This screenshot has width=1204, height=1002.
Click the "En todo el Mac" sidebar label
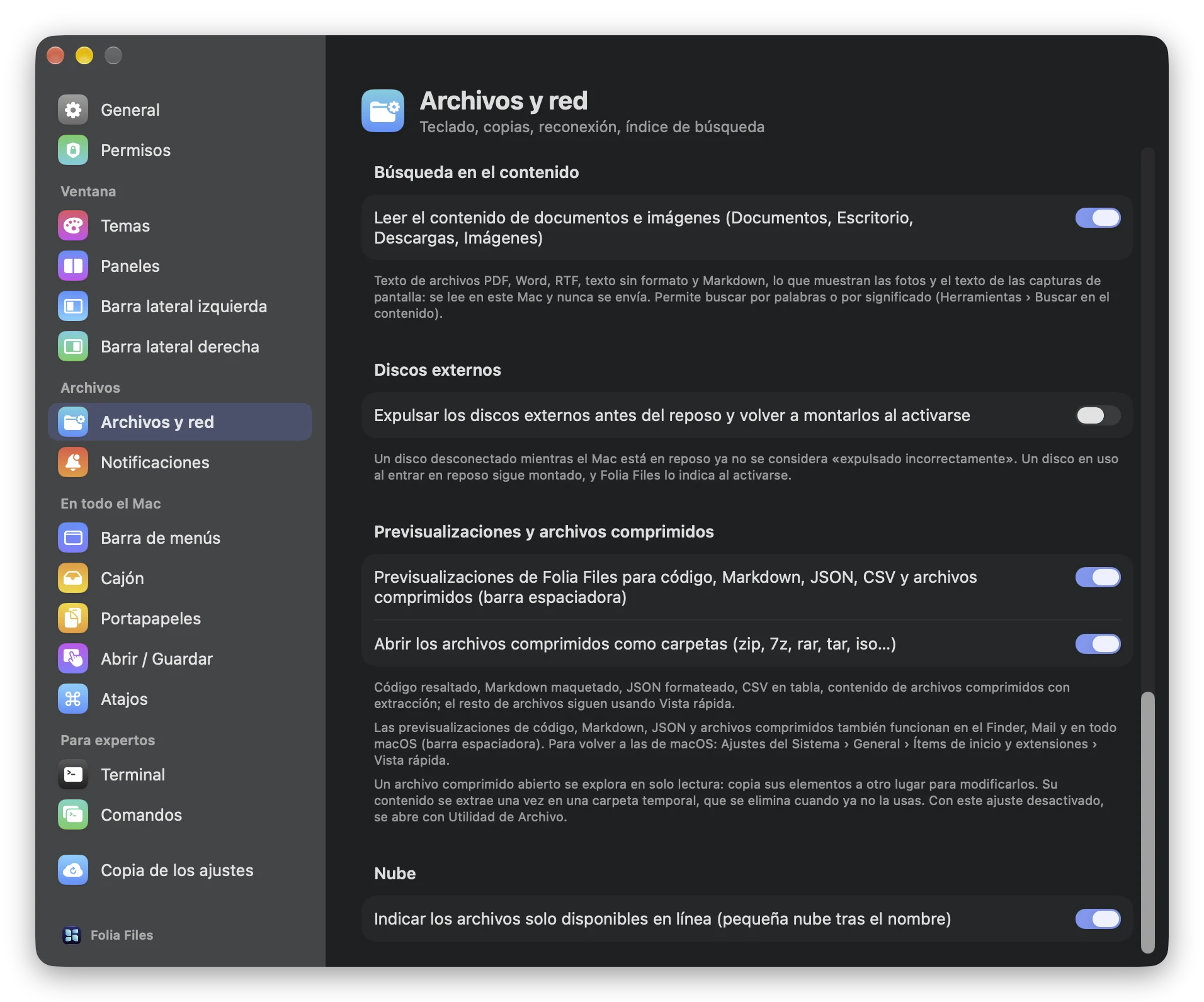point(111,504)
